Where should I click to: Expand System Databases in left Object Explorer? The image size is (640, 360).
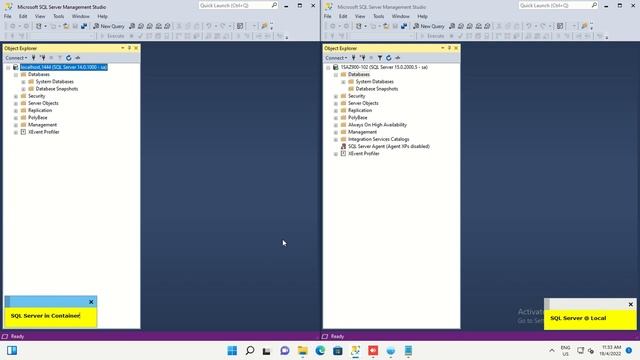tap(23, 82)
